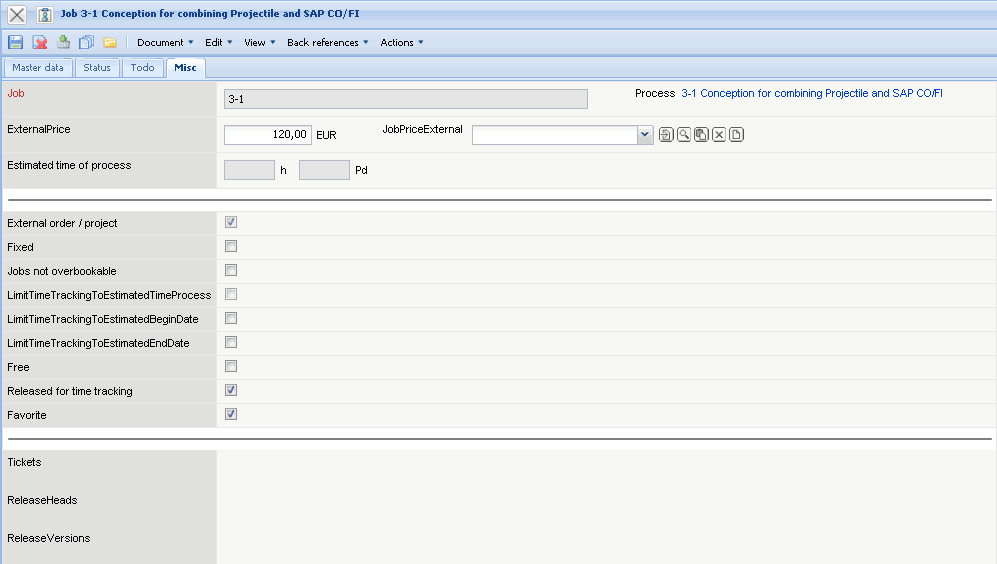The width and height of the screenshot is (997, 564).
Task: Click the ExternalPrice label
Action: tap(39, 129)
